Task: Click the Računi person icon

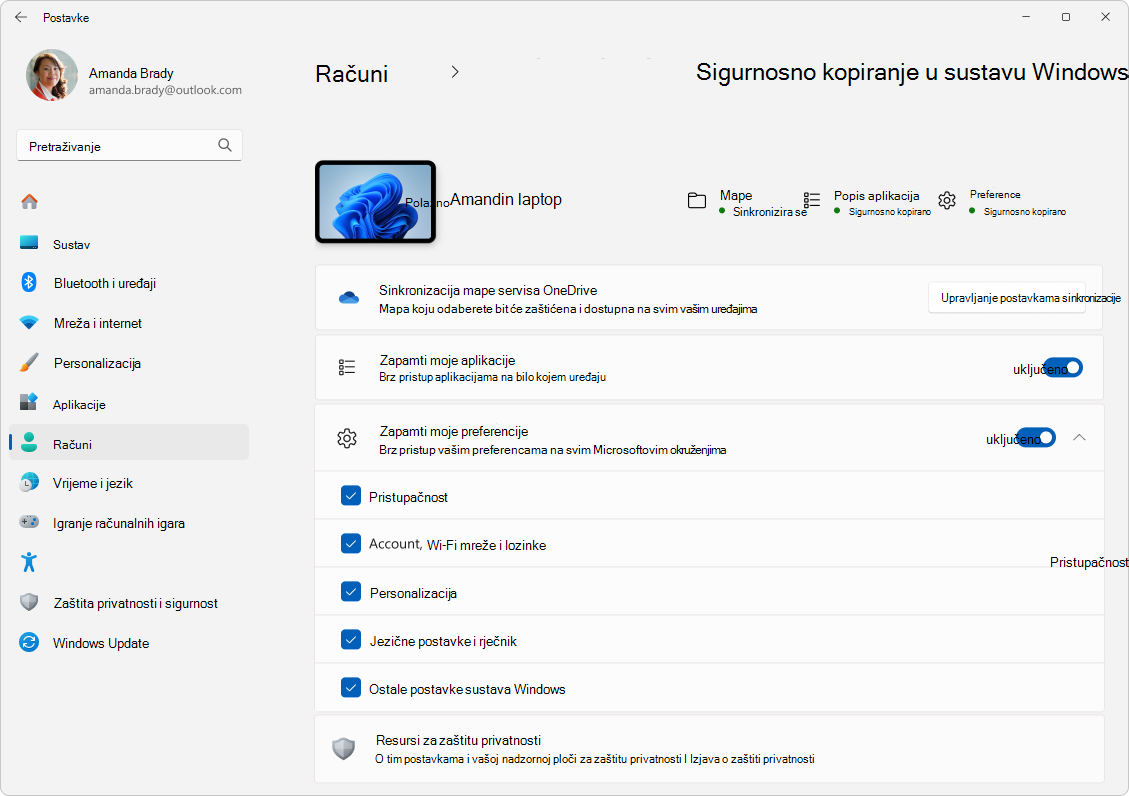Action: [29, 443]
